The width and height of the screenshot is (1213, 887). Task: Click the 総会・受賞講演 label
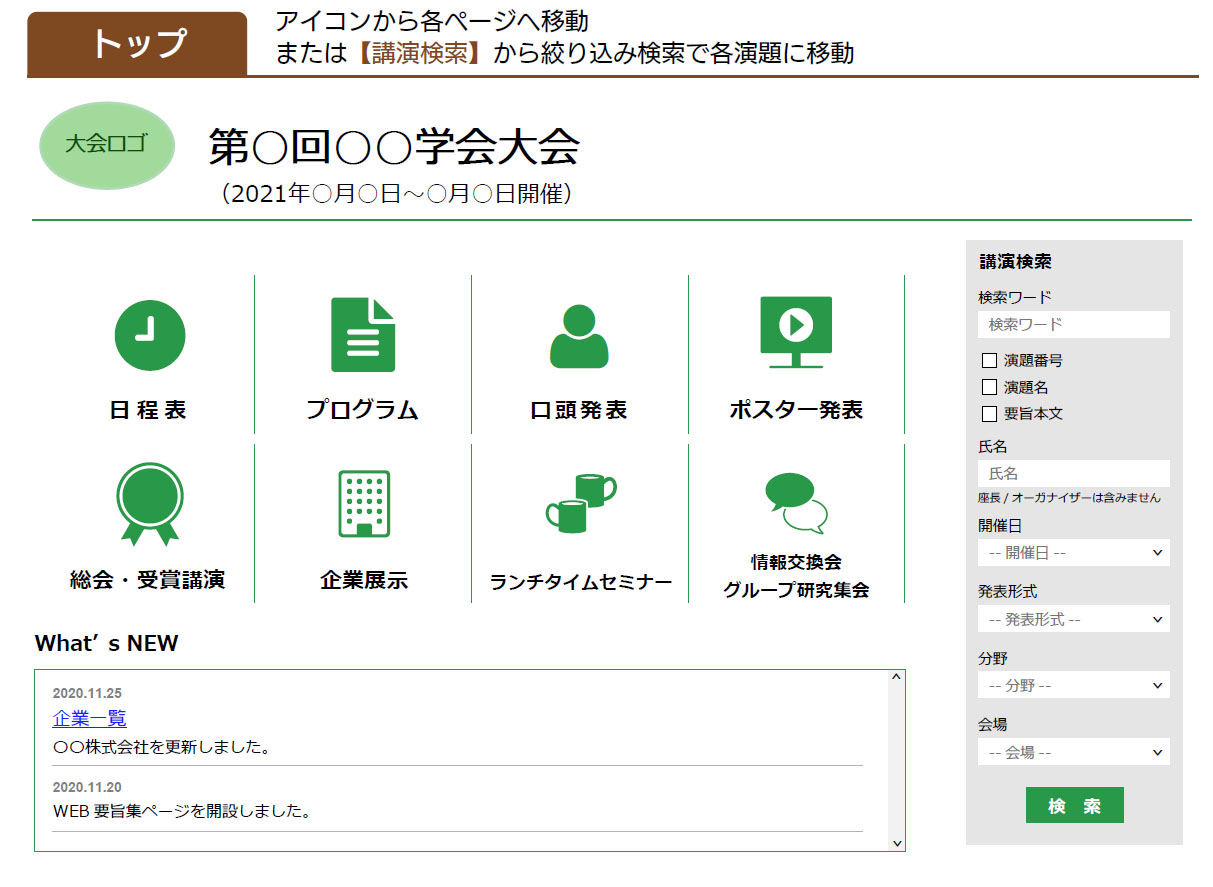(148, 580)
